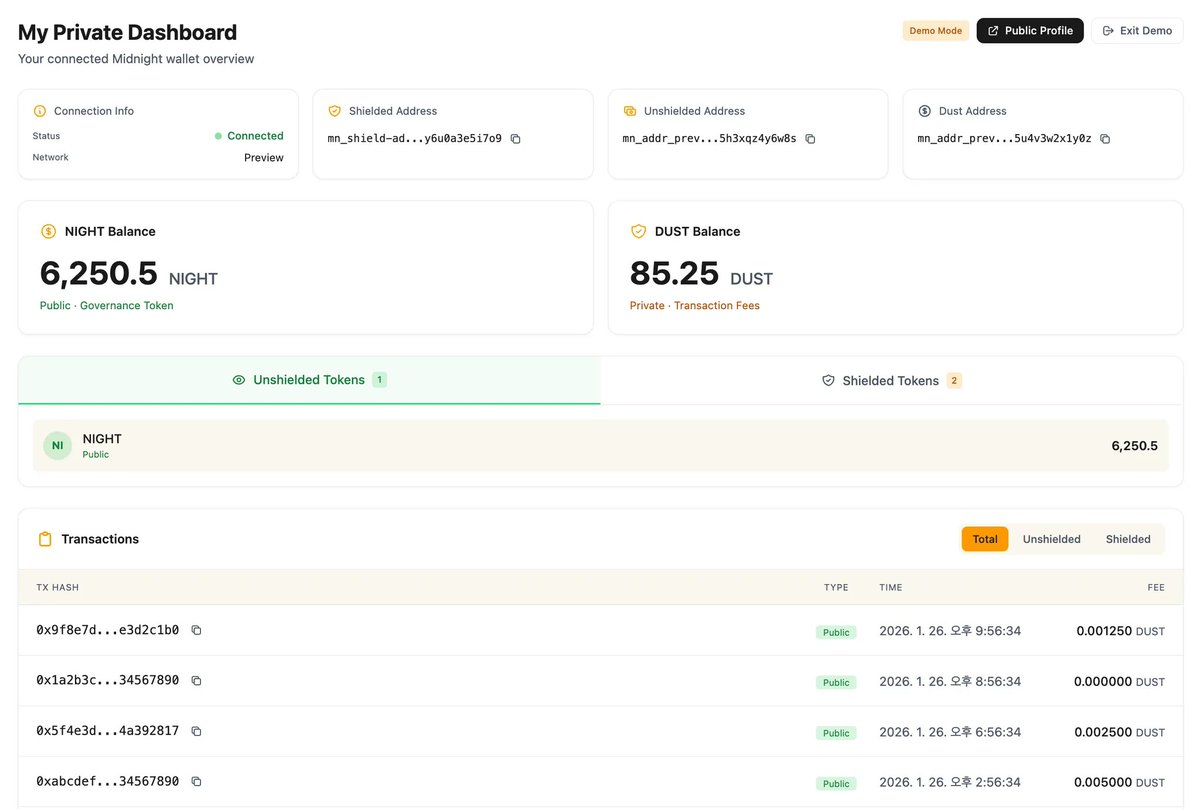Click the Shielded Address shield icon
Image resolution: width=1200 pixels, height=809 pixels.
pyautogui.click(x=335, y=111)
